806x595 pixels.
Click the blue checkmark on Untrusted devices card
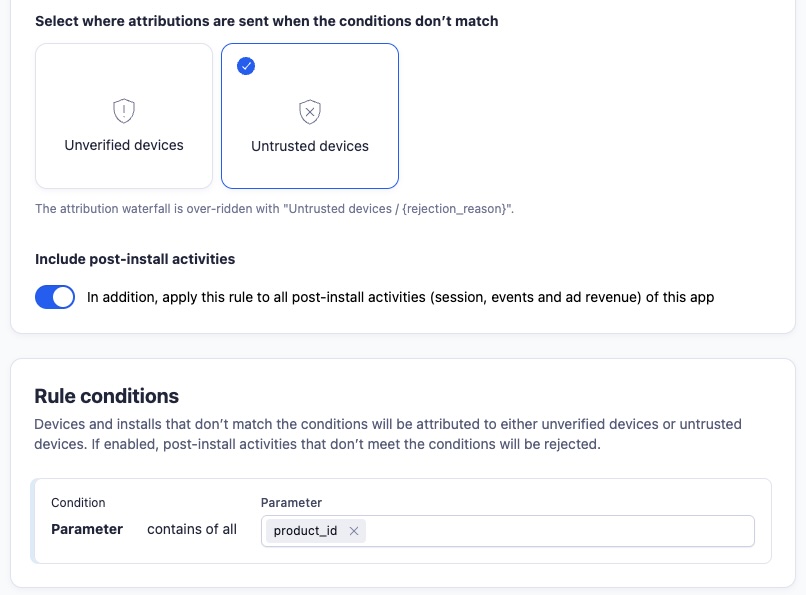(x=246, y=66)
